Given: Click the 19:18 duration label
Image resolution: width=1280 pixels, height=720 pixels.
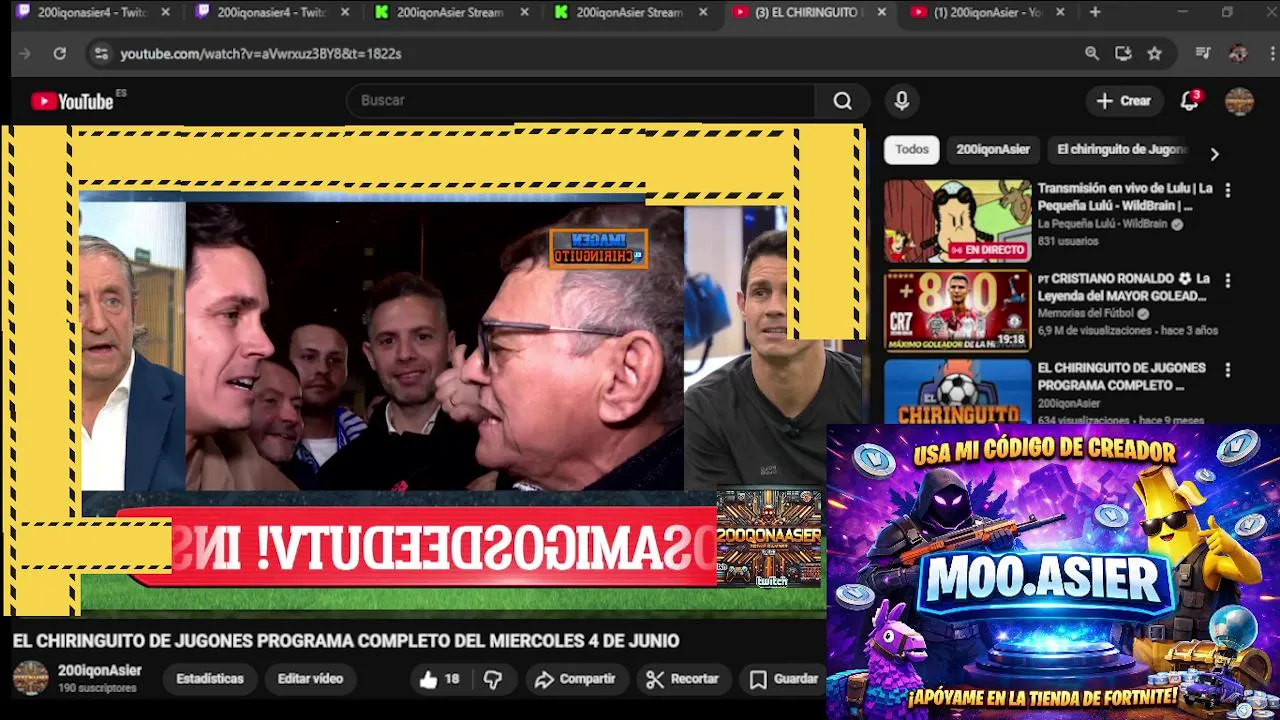Looking at the screenshot, I should (x=1011, y=340).
